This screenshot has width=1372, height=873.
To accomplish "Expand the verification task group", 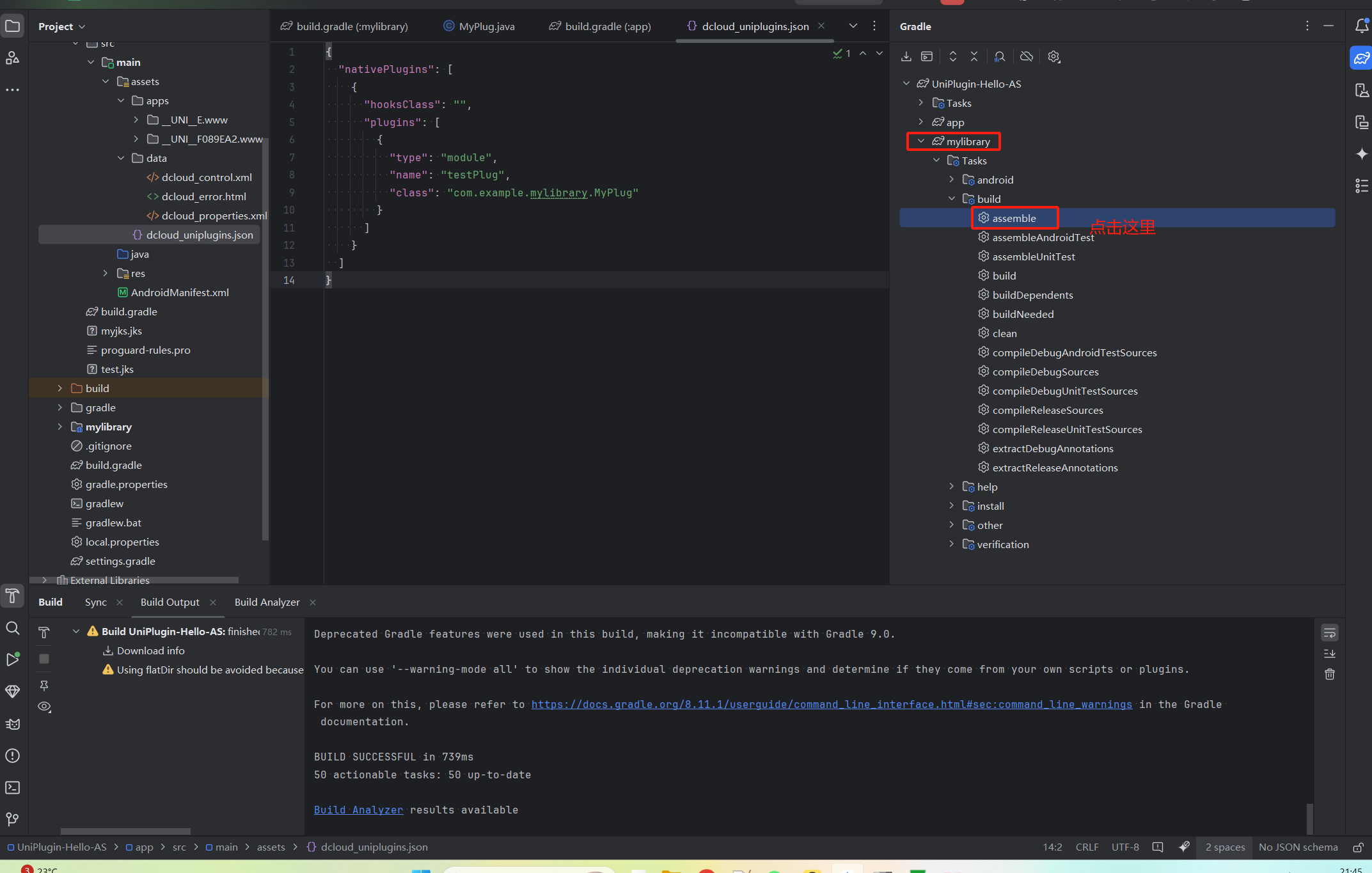I will point(952,544).
